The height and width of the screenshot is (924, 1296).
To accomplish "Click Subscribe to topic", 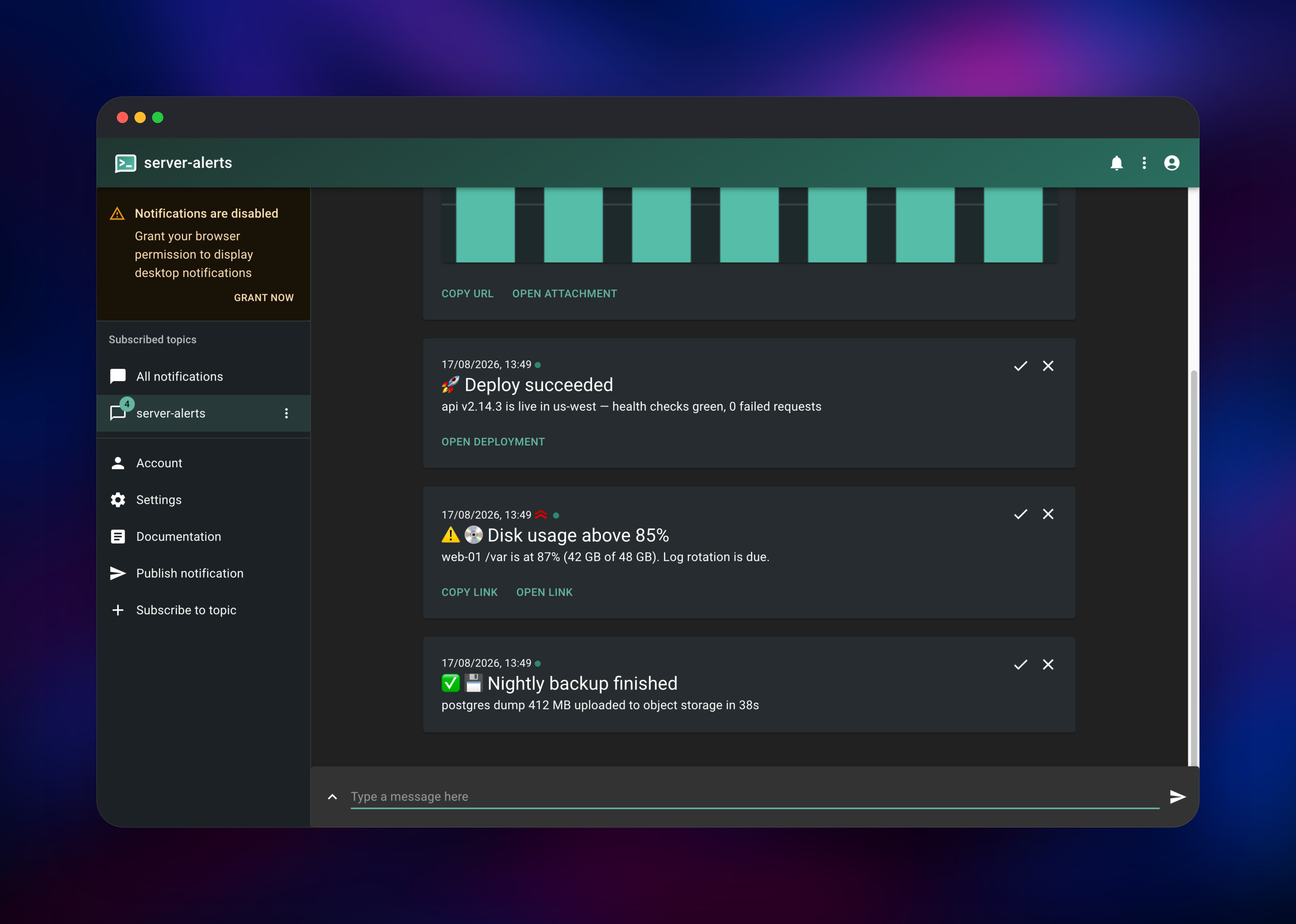I will click(x=203, y=610).
